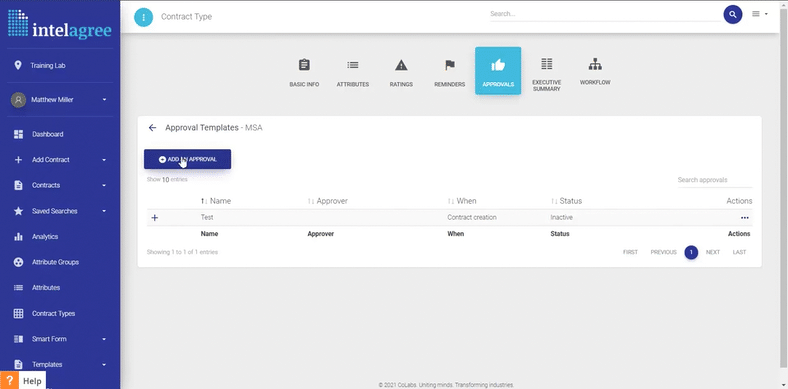Click the round Contract Type menu icon
788x389 pixels.
tap(143, 17)
